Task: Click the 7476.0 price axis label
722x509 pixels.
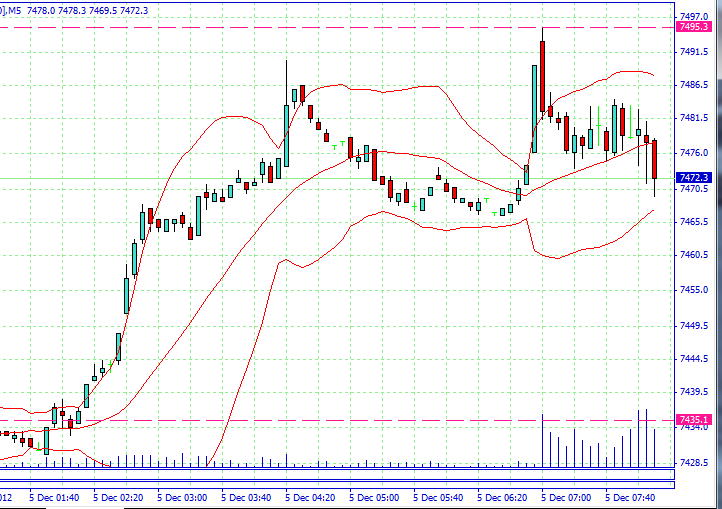Action: point(694,153)
